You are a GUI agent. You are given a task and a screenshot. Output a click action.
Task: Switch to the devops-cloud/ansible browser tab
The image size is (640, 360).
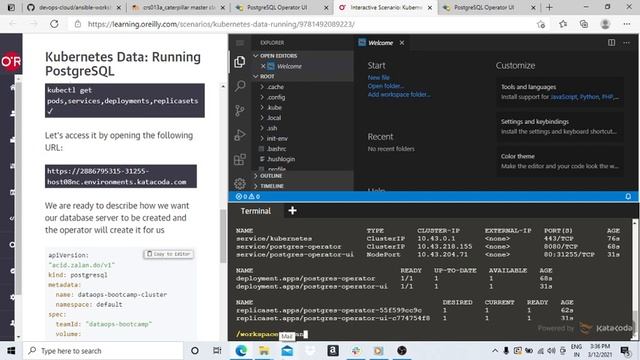click(x=74, y=7)
